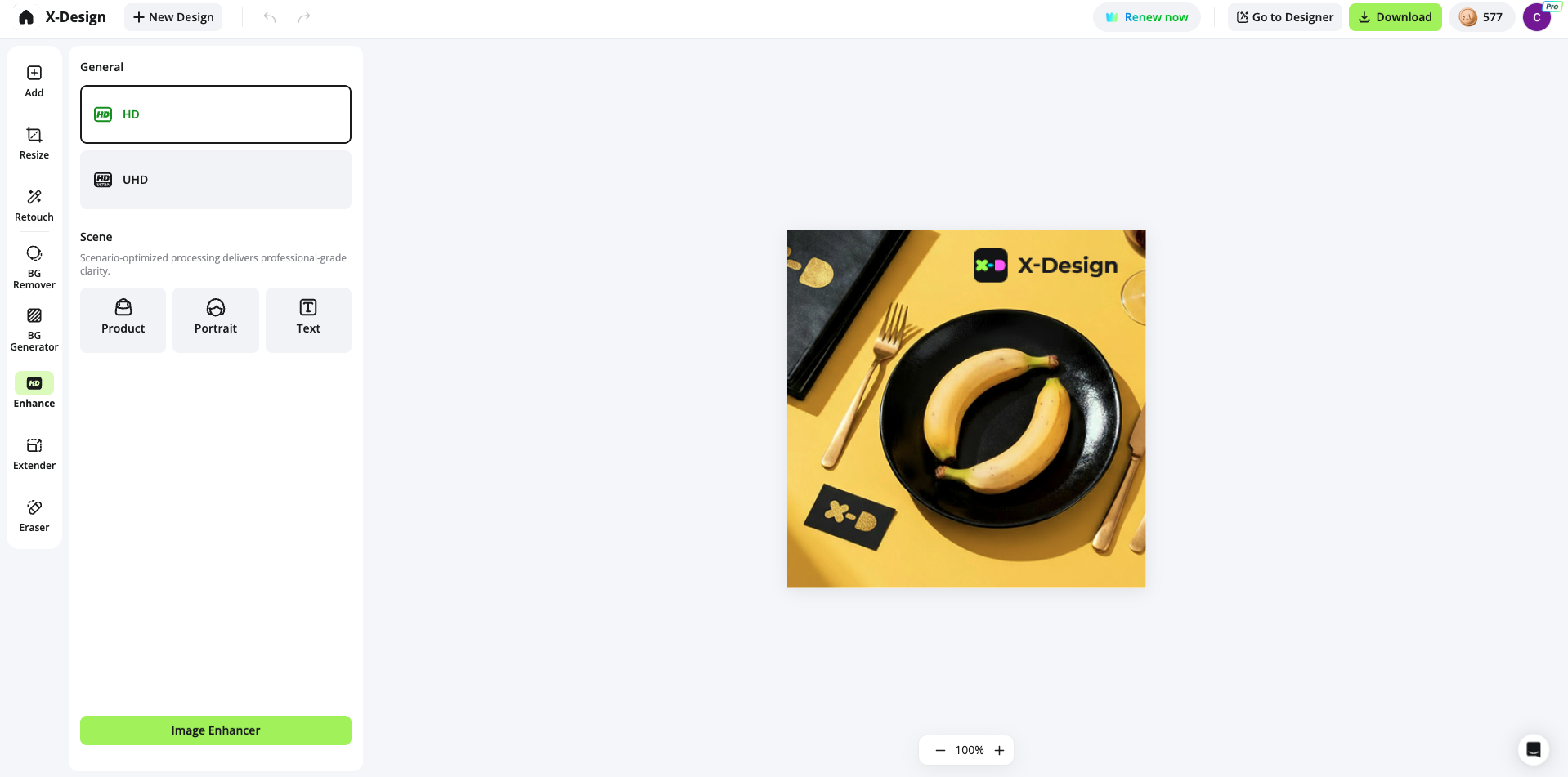
Task: Choose the Portrait scene mode
Action: (216, 319)
